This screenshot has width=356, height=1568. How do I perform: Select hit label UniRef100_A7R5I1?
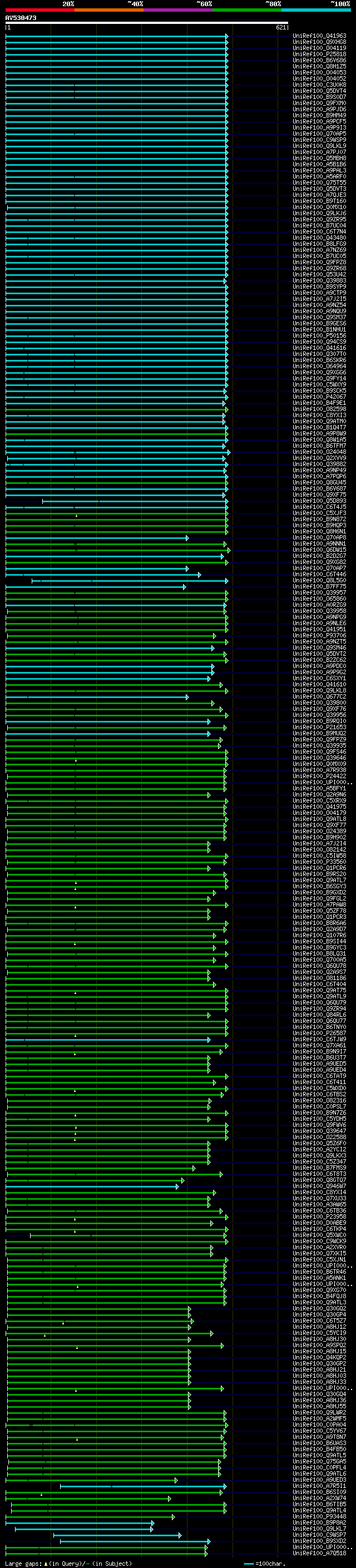click(319, 1486)
